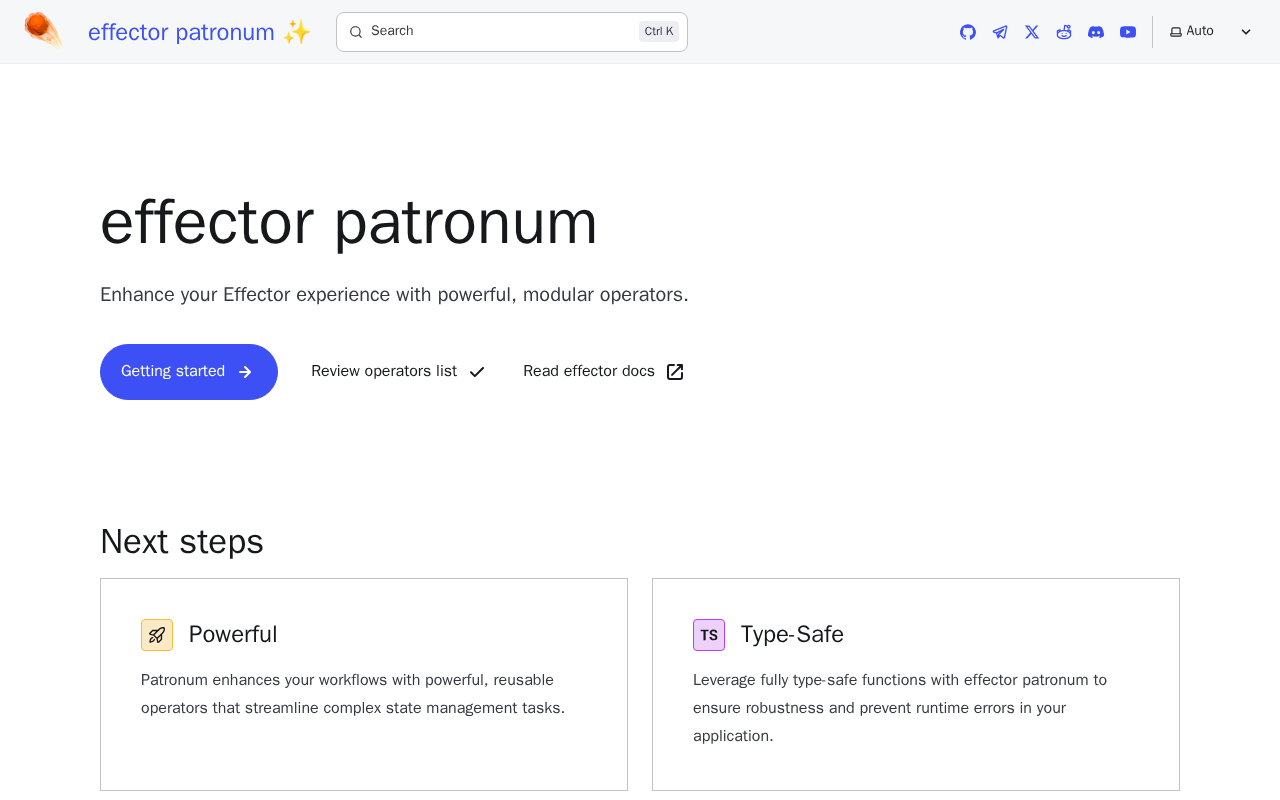Screen dimensions: 1280x800
Task: Open the Auto theme selector dropdown
Action: [x=1200, y=32]
